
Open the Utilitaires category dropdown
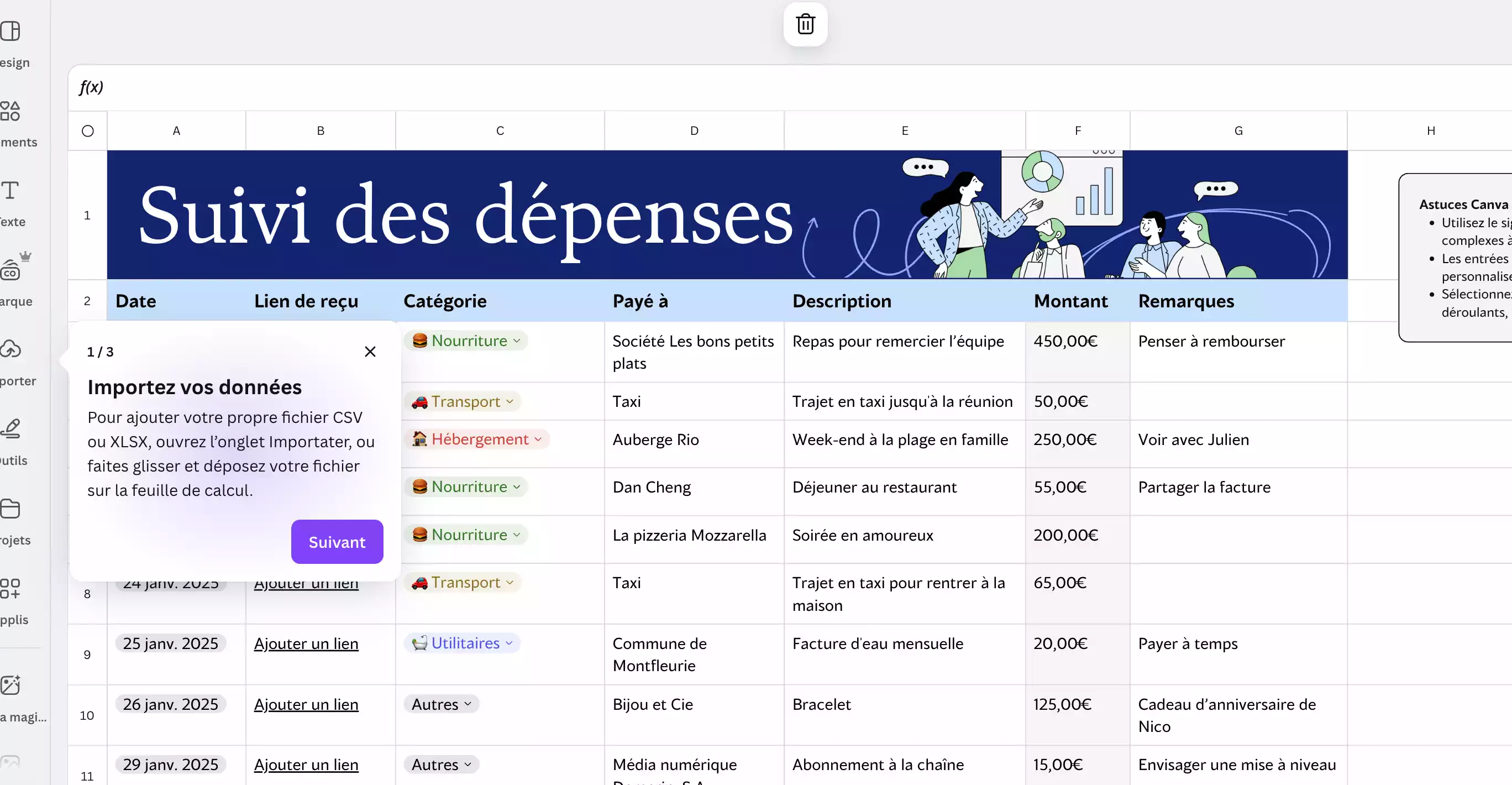(x=462, y=643)
